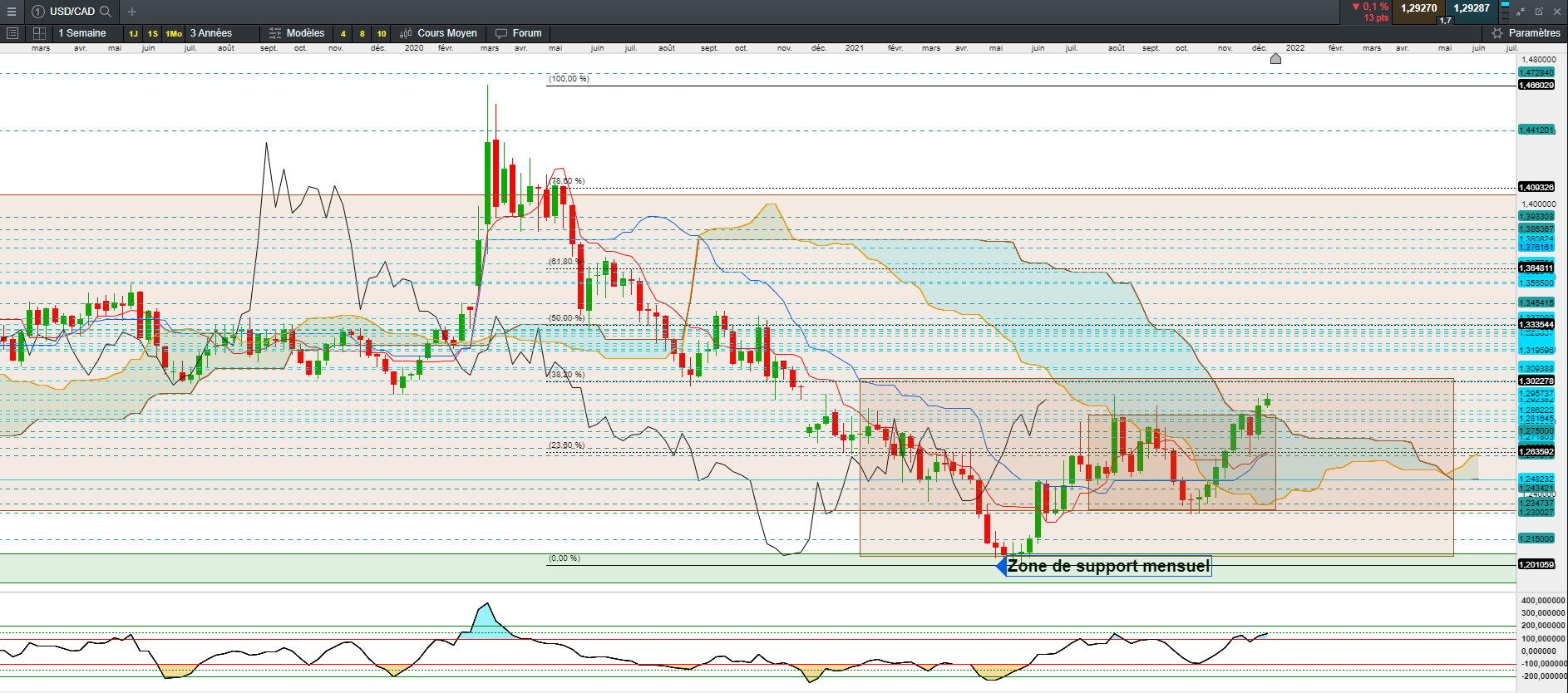
Task: Open the hamburger main menu
Action: pyautogui.click(x=12, y=12)
